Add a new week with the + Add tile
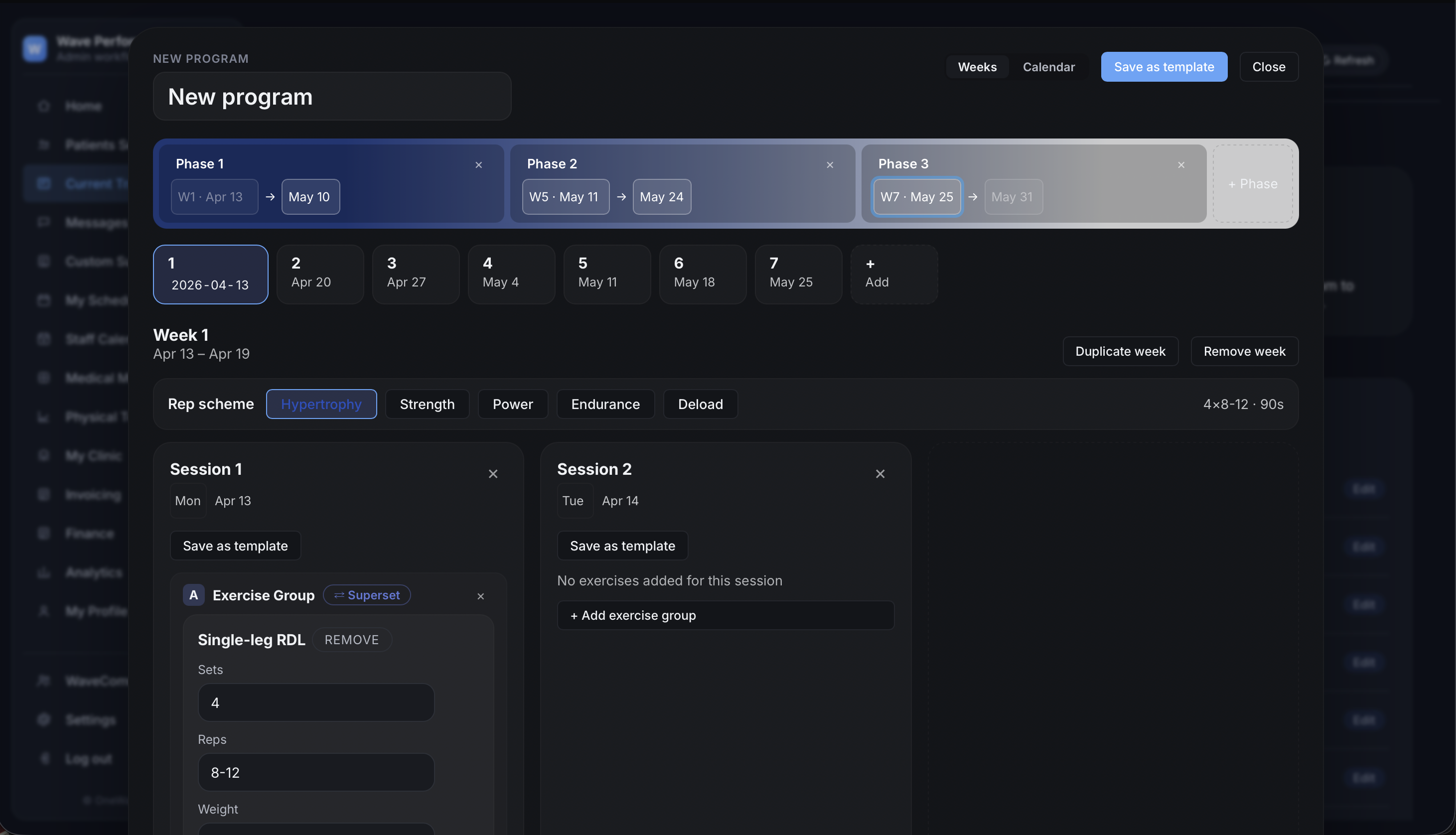The width and height of the screenshot is (1456, 835). coord(893,274)
